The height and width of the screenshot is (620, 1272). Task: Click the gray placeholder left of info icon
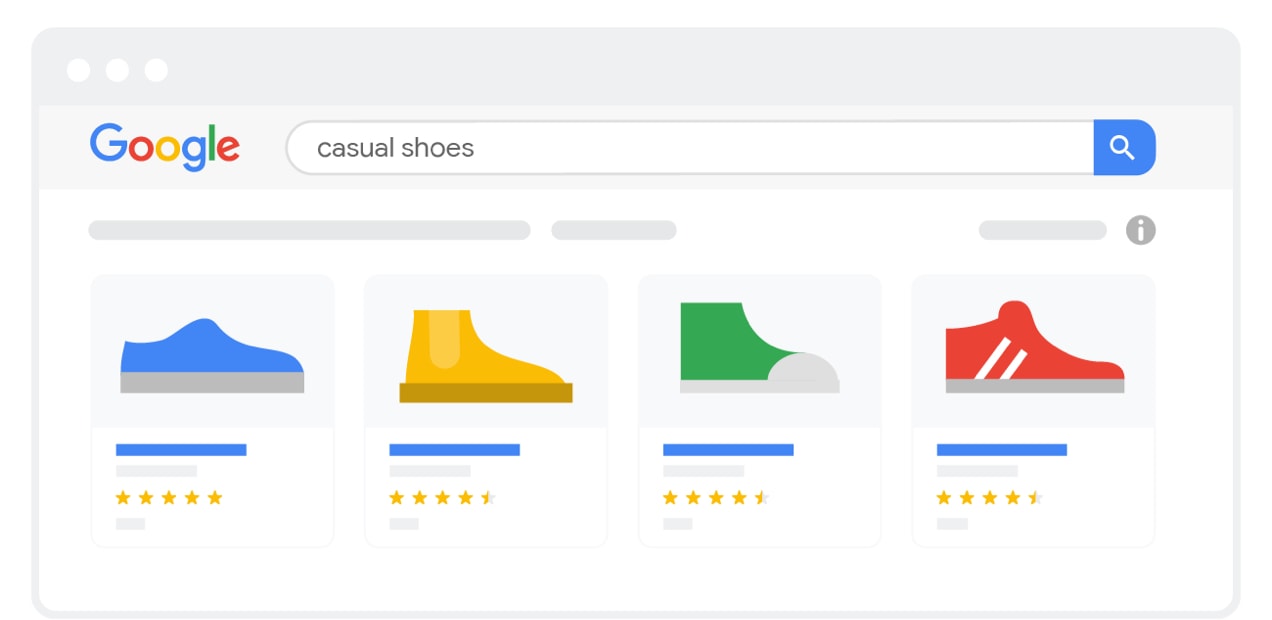(x=1042, y=230)
